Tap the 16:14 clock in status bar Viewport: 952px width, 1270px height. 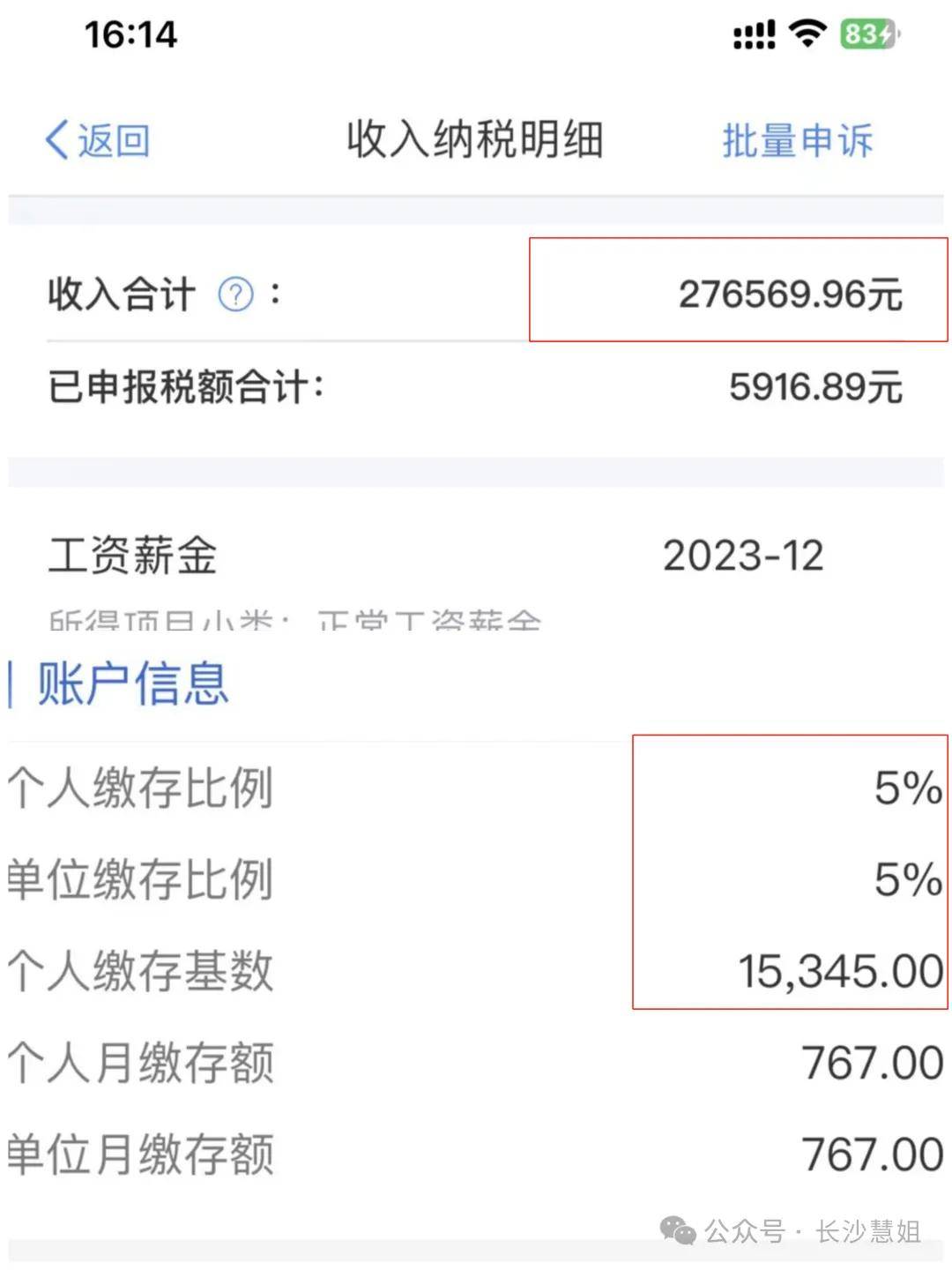(x=132, y=34)
